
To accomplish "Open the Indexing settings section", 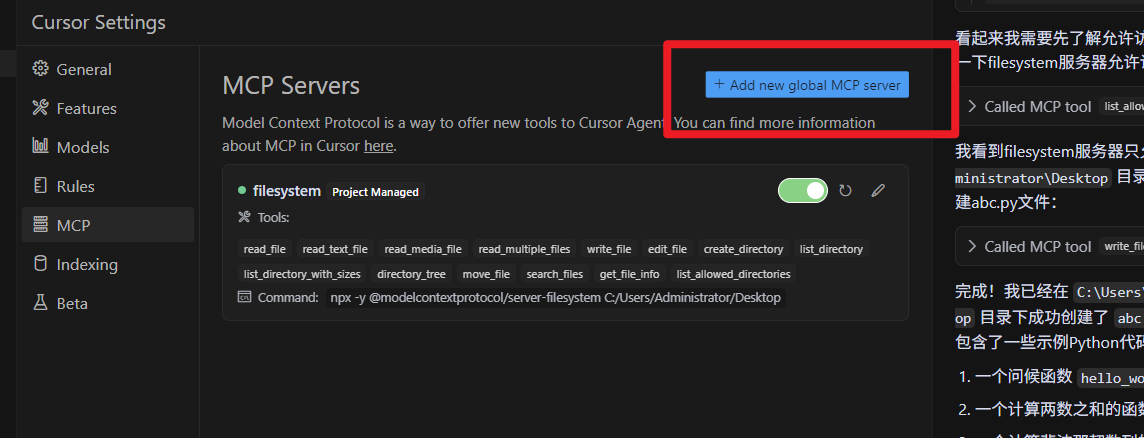I will pyautogui.click(x=108, y=264).
